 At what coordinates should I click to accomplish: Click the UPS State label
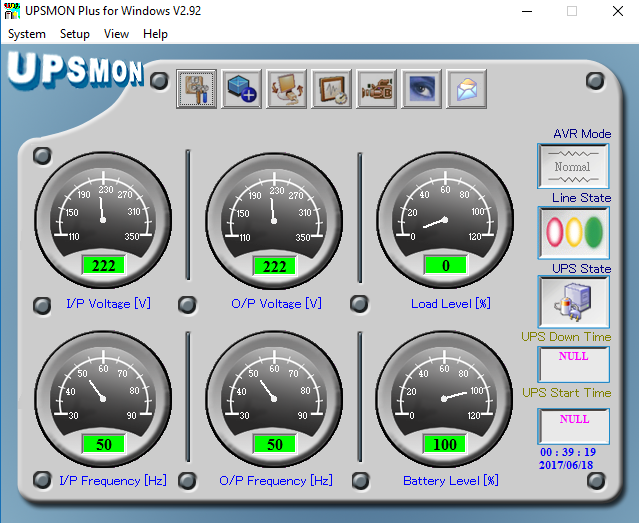click(582, 269)
